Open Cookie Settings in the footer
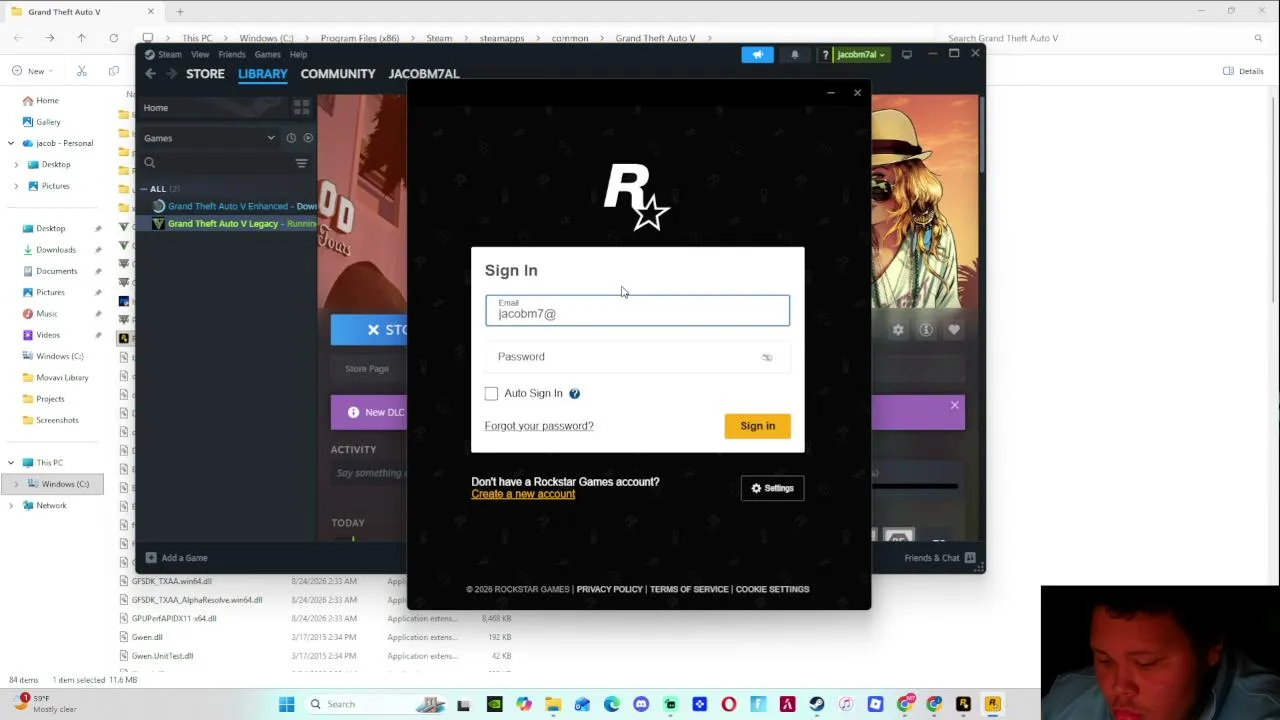 pyautogui.click(x=772, y=589)
